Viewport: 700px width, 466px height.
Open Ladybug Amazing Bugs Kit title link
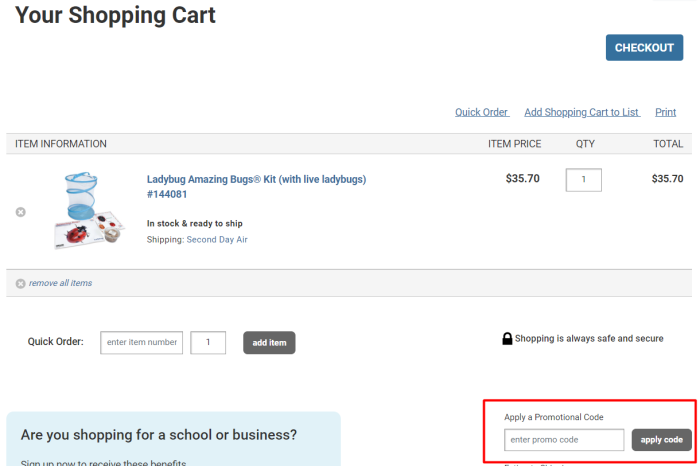coord(256,187)
